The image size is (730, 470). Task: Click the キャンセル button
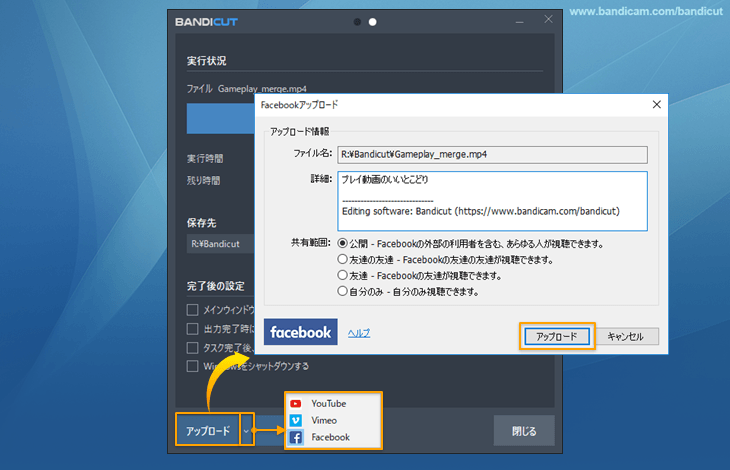coord(626,336)
